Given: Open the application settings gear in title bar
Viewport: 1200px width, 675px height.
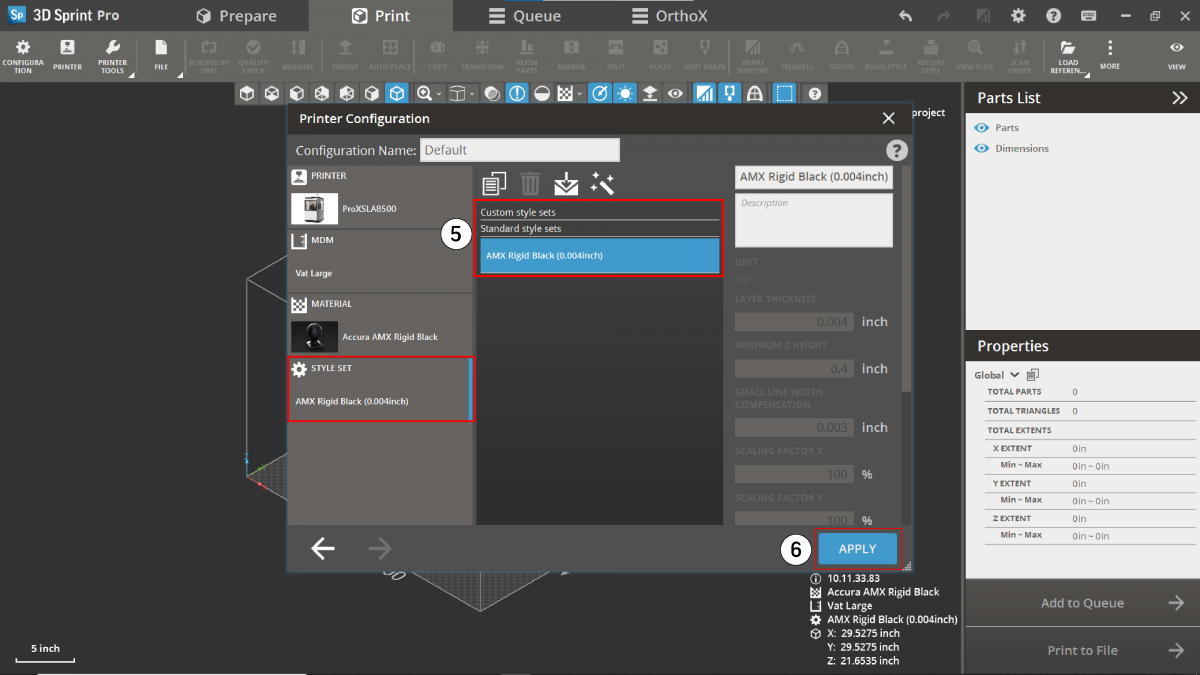Looking at the screenshot, I should click(1018, 16).
